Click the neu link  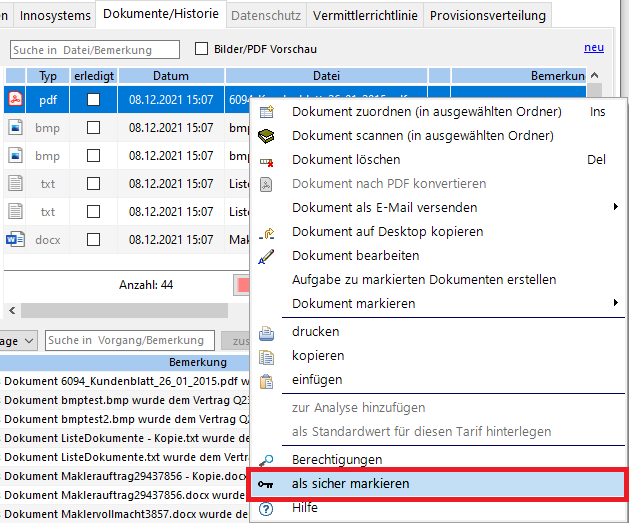pyautogui.click(x=594, y=48)
